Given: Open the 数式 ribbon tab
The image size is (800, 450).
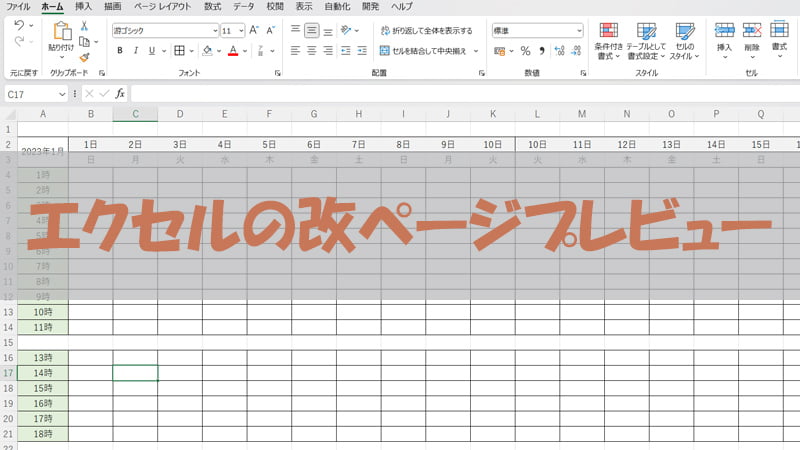Looking at the screenshot, I should pyautogui.click(x=212, y=6).
